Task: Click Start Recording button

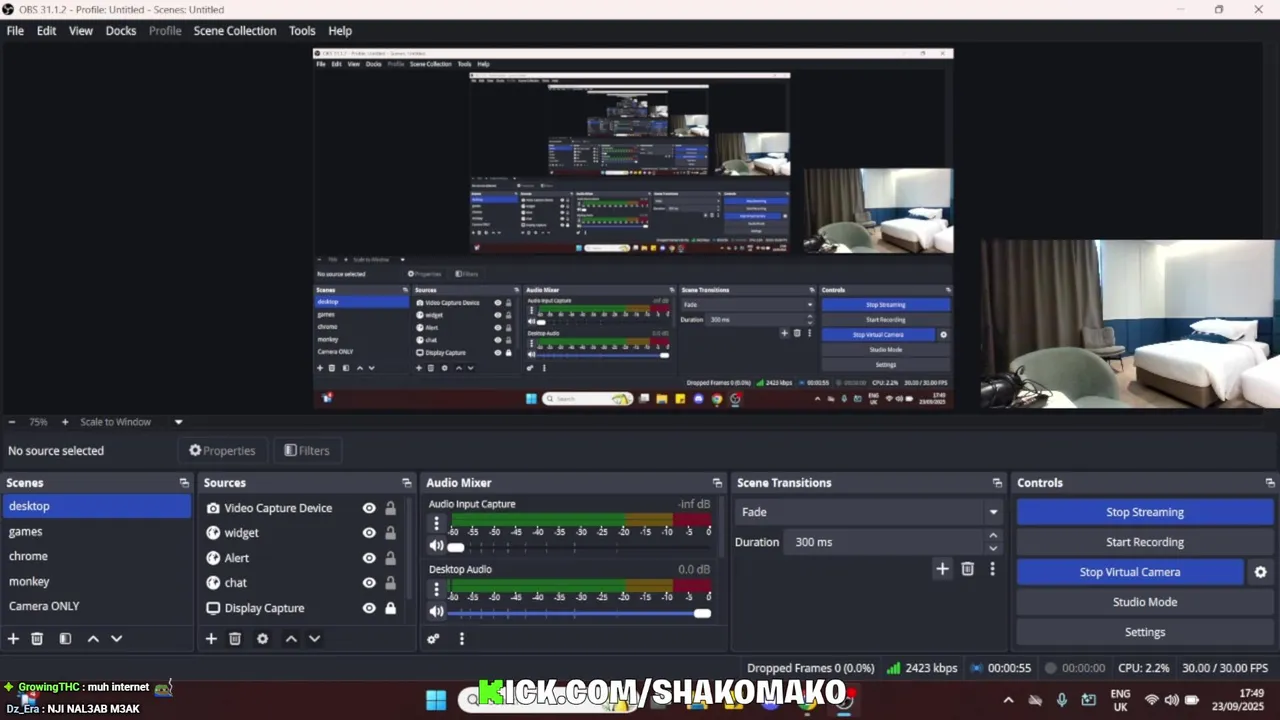Action: [1145, 542]
